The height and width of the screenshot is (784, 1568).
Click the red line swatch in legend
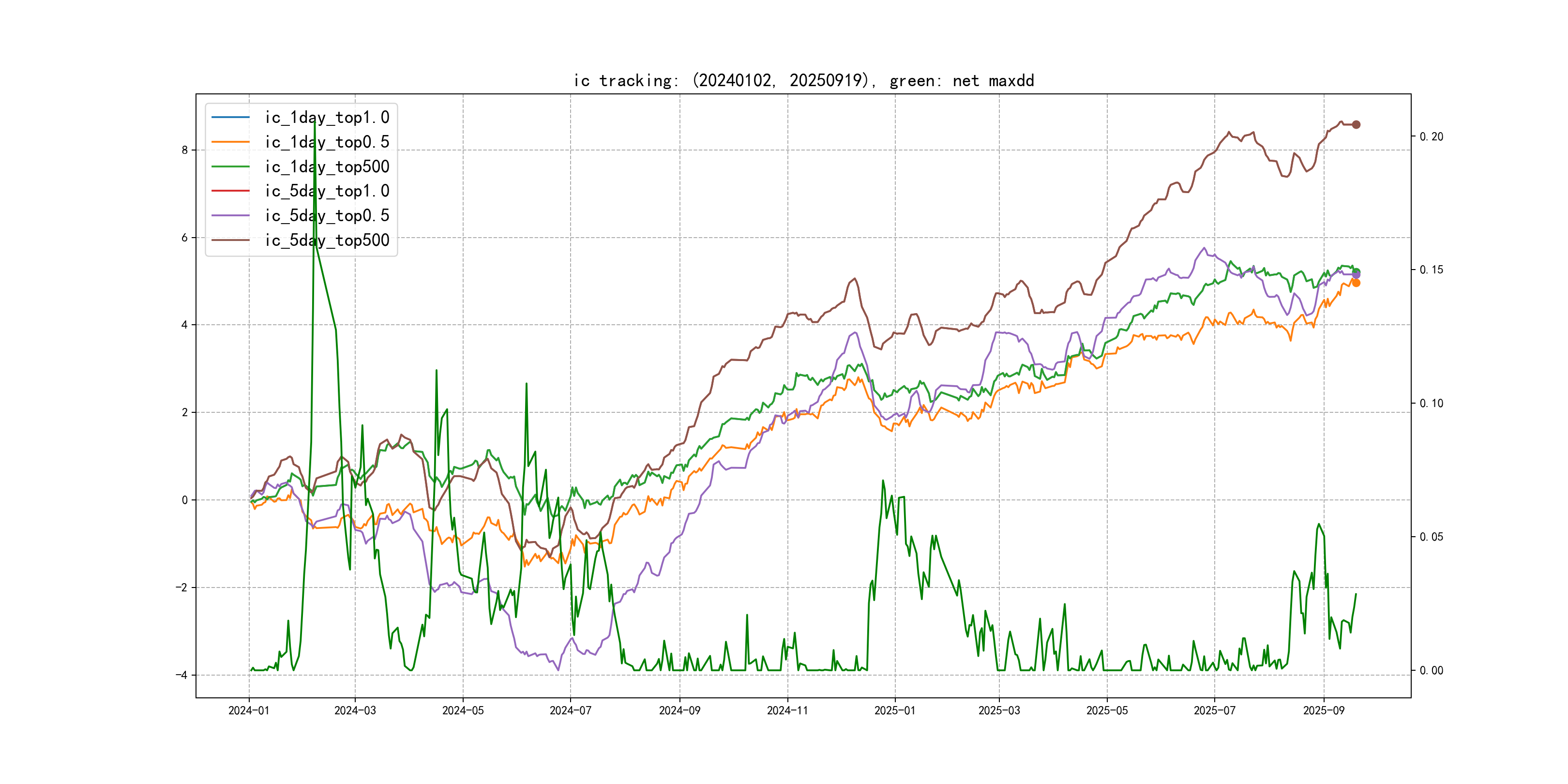[x=230, y=191]
